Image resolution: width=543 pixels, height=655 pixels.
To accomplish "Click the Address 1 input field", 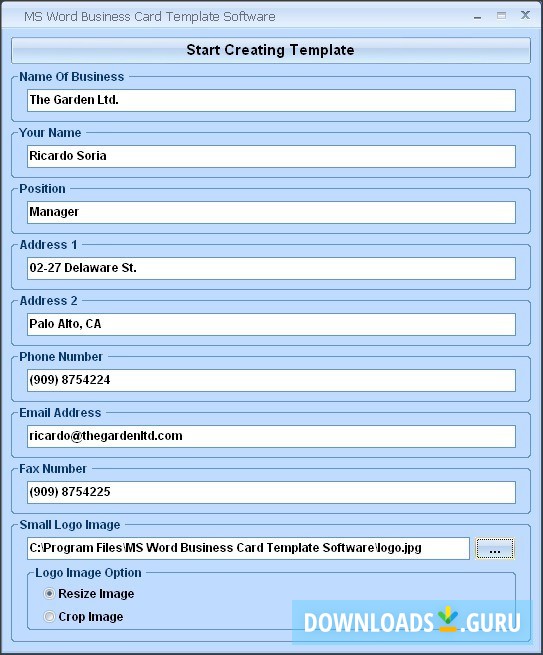I will [271, 268].
